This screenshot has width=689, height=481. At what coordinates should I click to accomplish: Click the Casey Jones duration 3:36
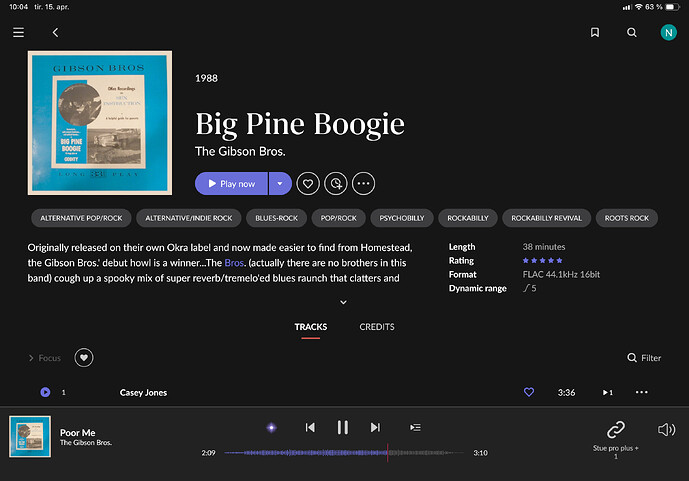[566, 393]
